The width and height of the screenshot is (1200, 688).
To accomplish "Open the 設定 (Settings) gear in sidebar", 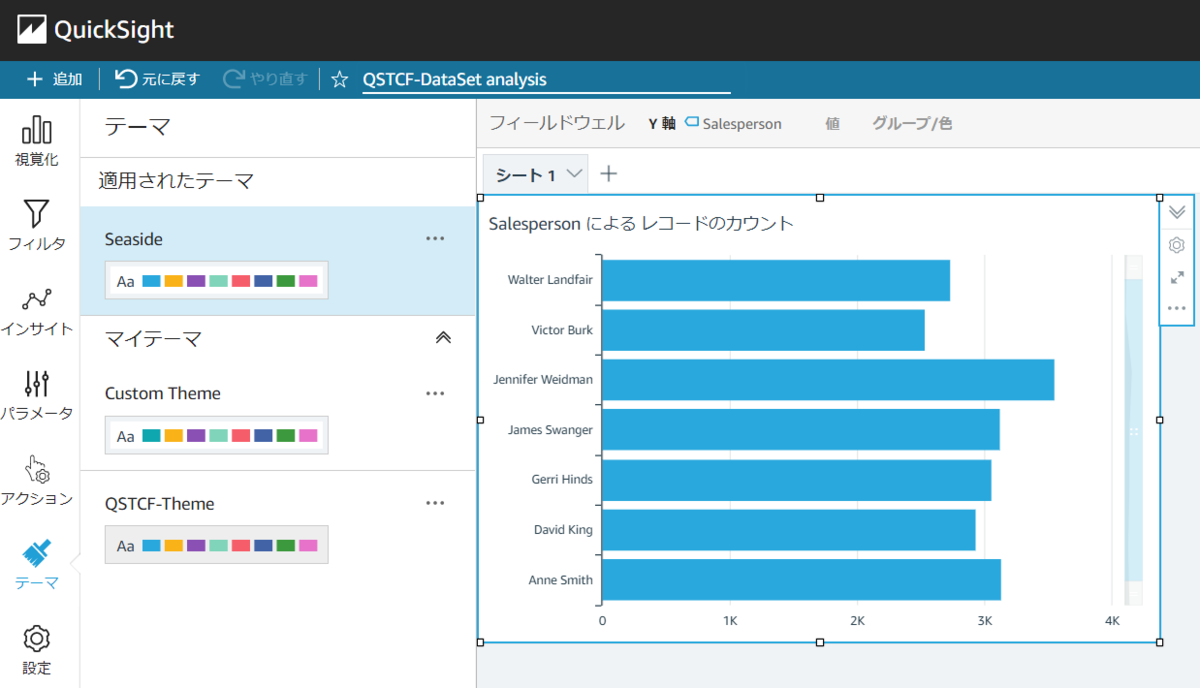I will [37, 649].
